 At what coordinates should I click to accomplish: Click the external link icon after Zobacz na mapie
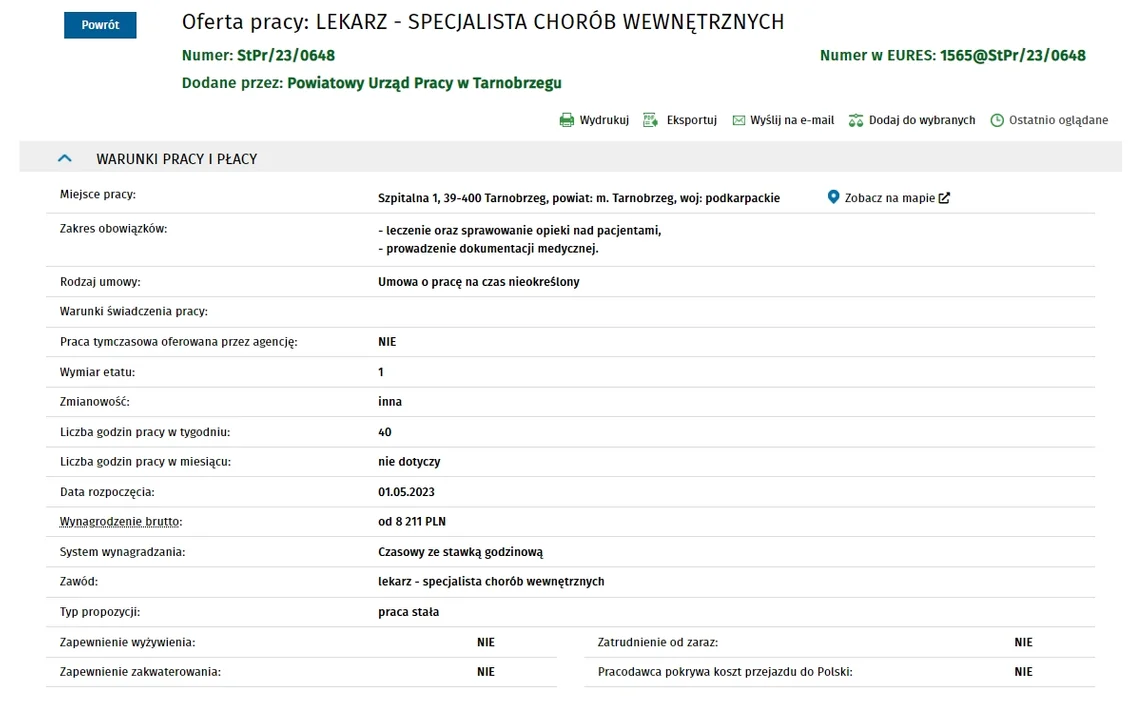(x=944, y=198)
